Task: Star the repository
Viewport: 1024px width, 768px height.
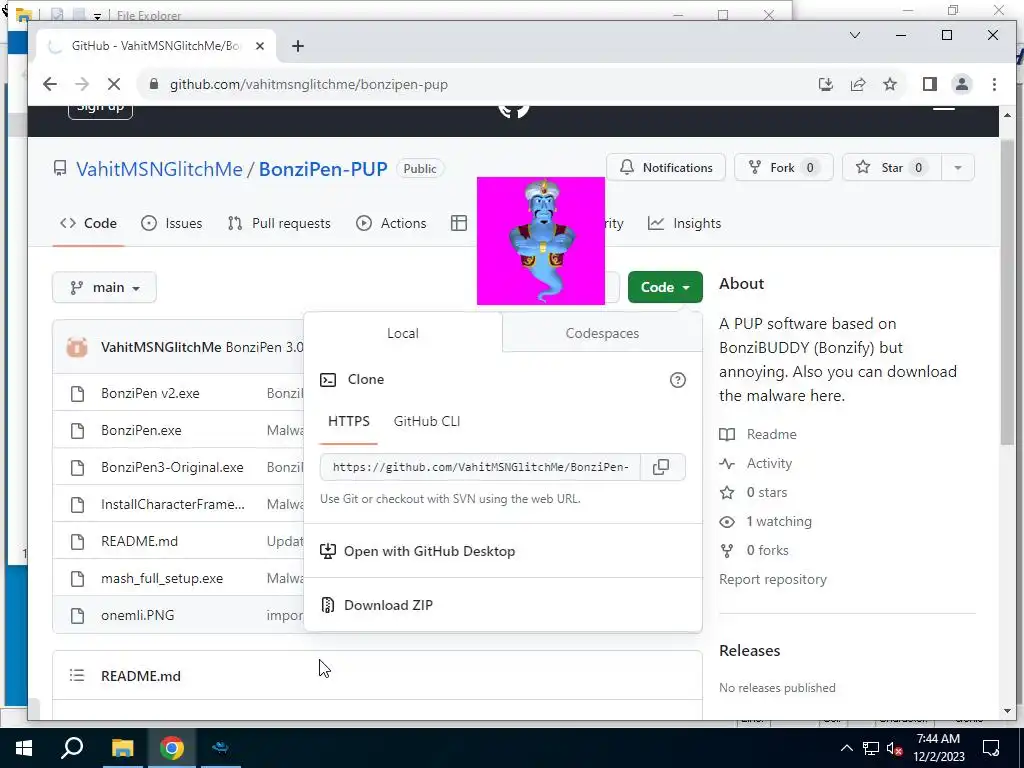Action: 892,168
